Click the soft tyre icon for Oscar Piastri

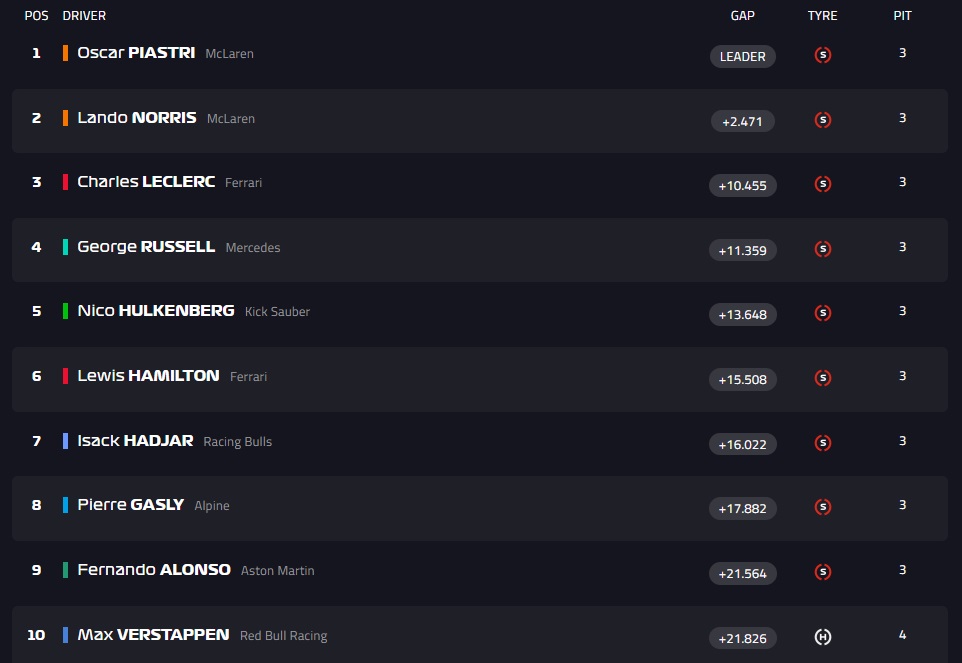point(823,55)
